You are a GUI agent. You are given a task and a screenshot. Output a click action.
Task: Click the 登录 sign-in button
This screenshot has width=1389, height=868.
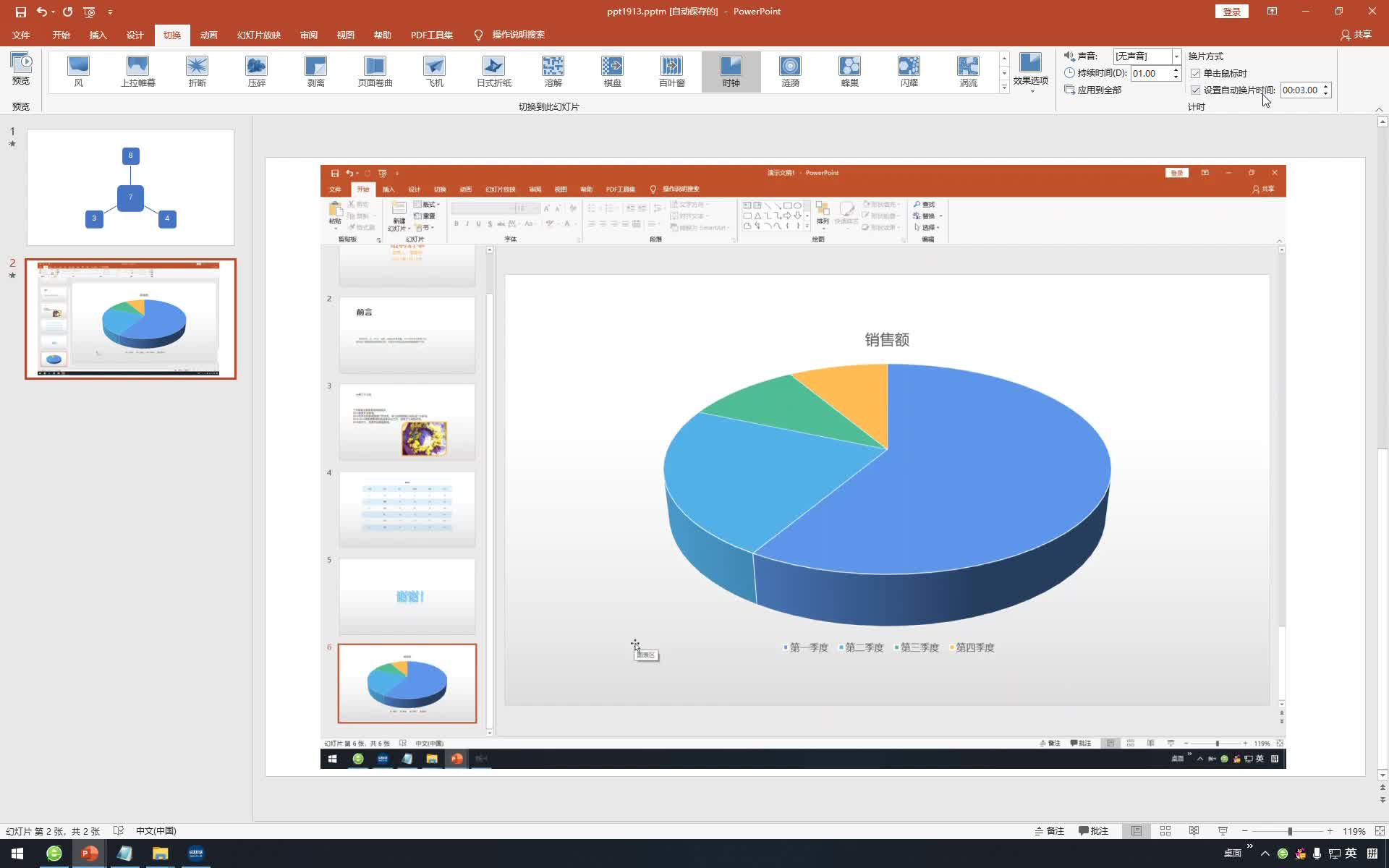[1231, 12]
